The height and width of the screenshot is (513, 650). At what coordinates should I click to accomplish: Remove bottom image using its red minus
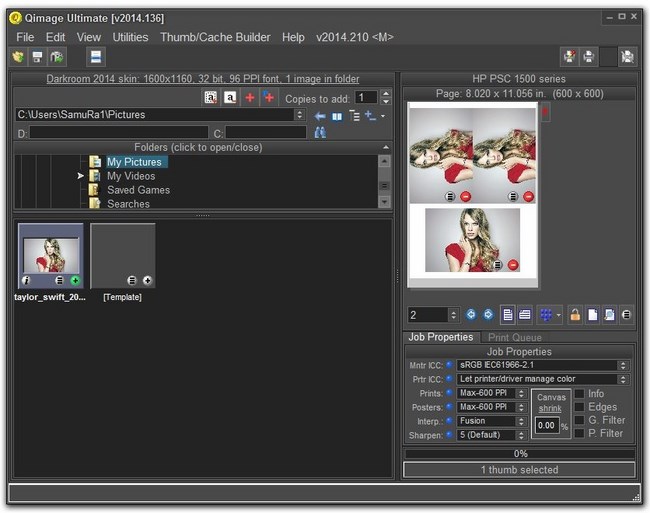[513, 265]
